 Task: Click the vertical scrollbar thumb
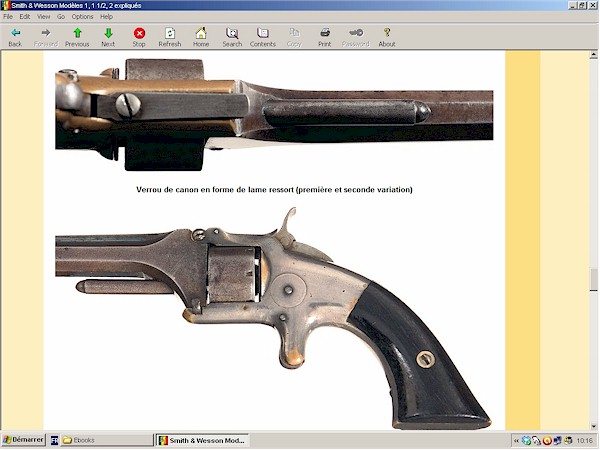point(593,280)
